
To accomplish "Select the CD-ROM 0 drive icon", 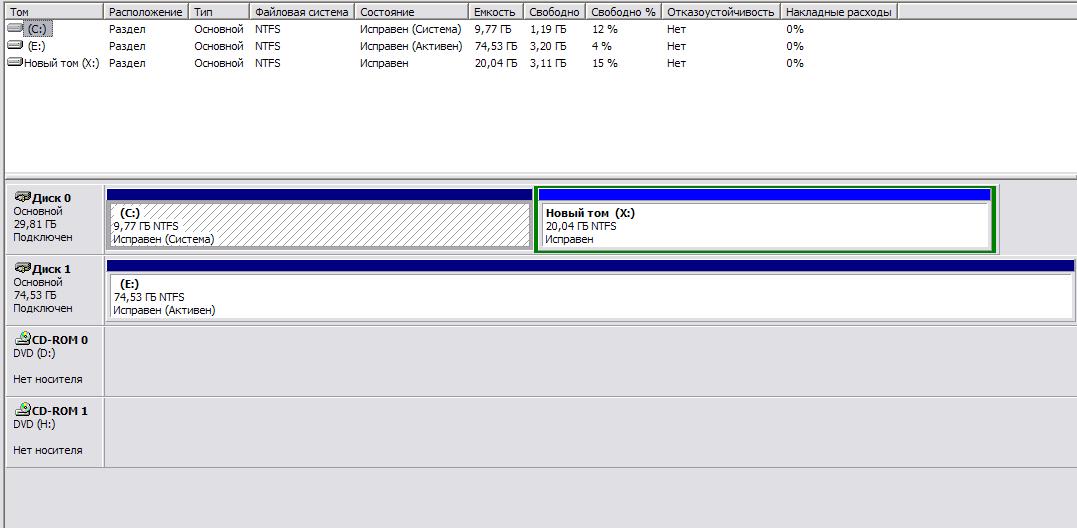I will [23, 338].
